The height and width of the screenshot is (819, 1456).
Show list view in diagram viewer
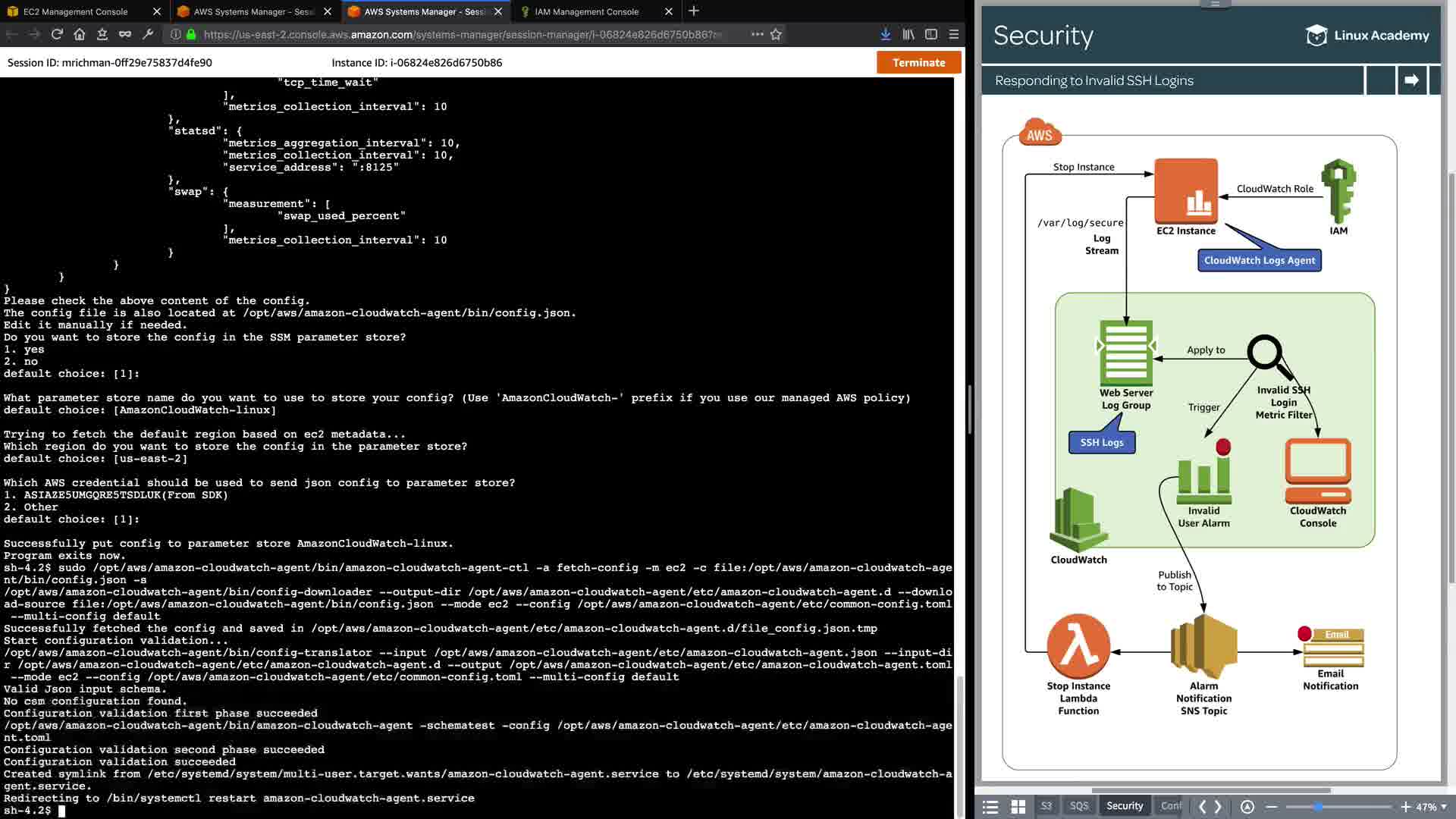tap(990, 807)
